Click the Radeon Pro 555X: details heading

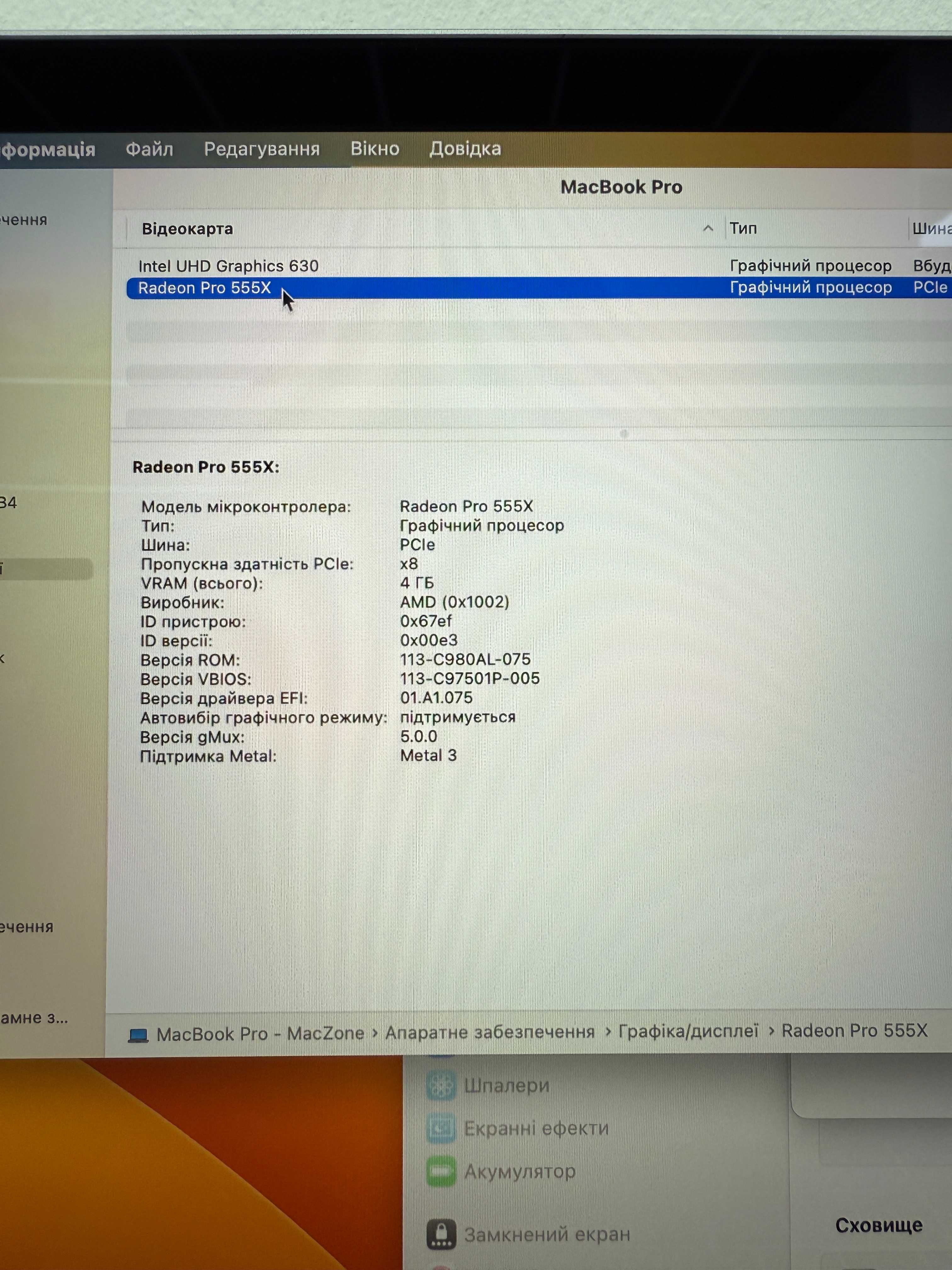coord(206,467)
